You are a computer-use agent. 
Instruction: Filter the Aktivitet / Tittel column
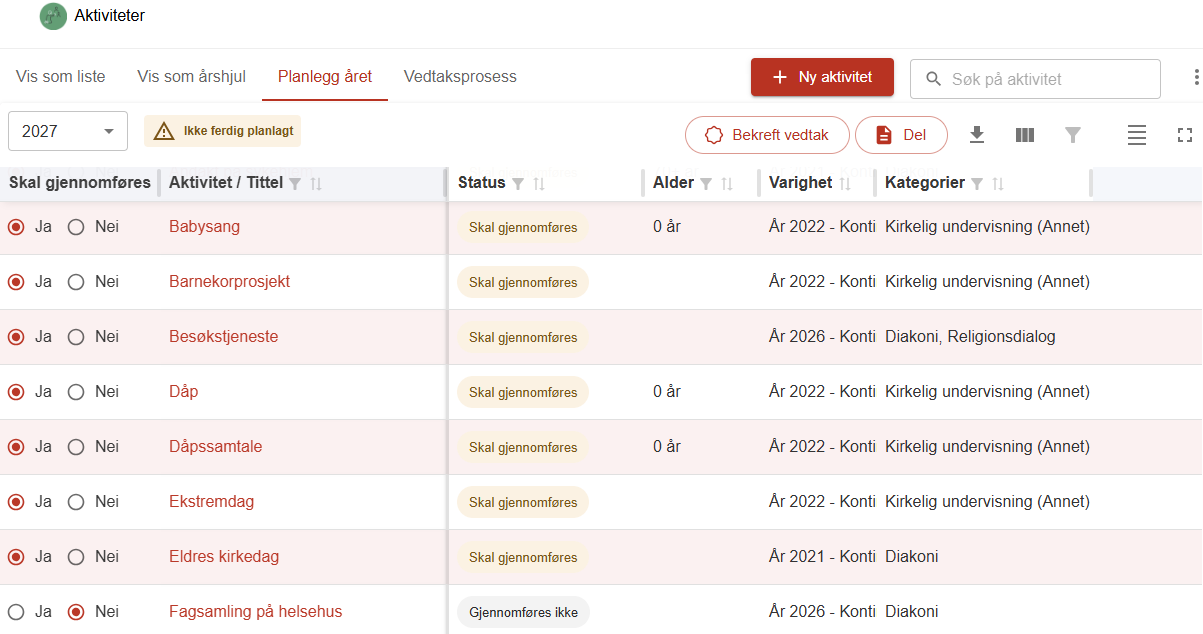(x=295, y=183)
